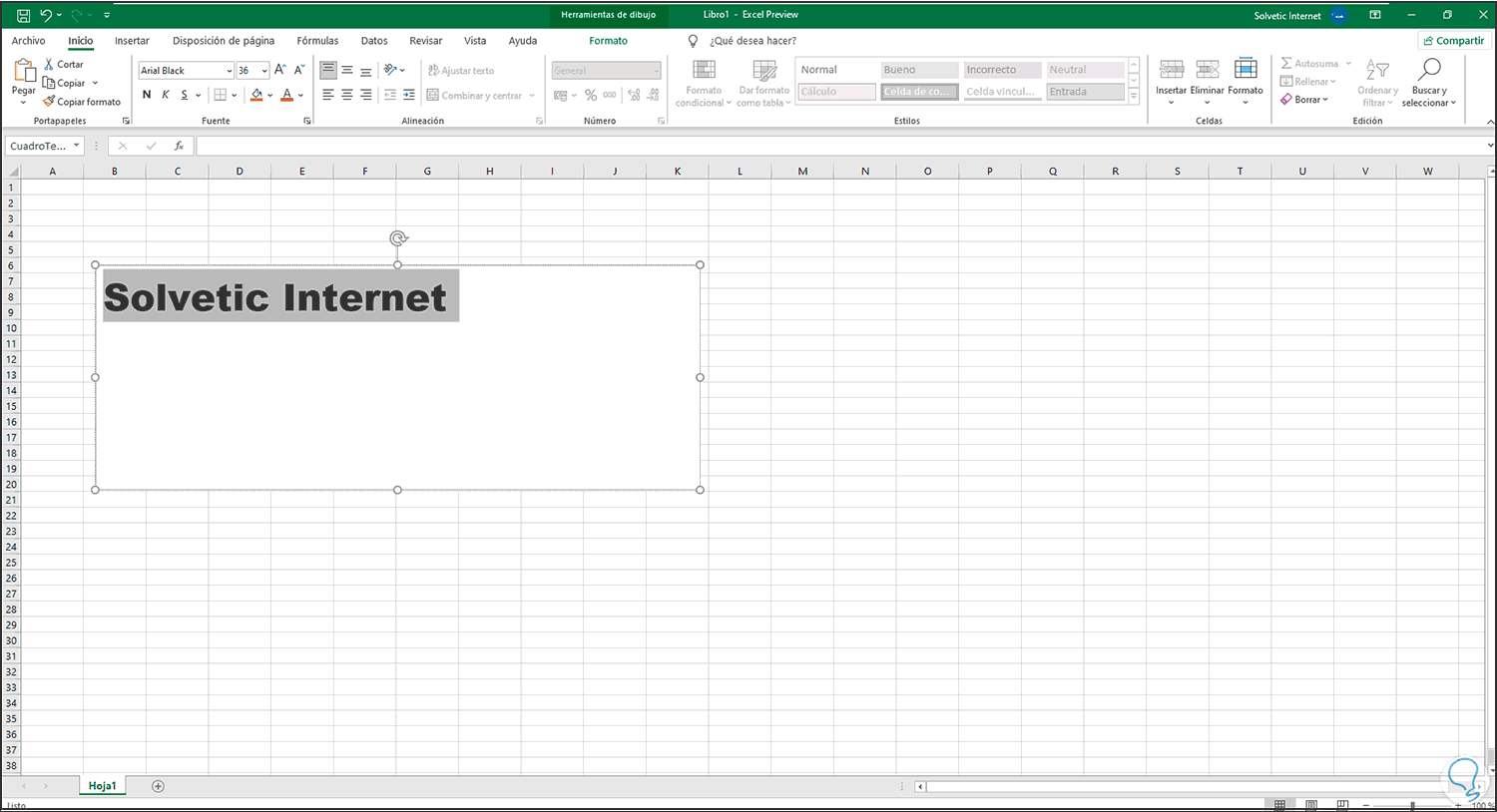This screenshot has height=812, width=1497.
Task: Switch to the Revisar tab
Action: (426, 41)
